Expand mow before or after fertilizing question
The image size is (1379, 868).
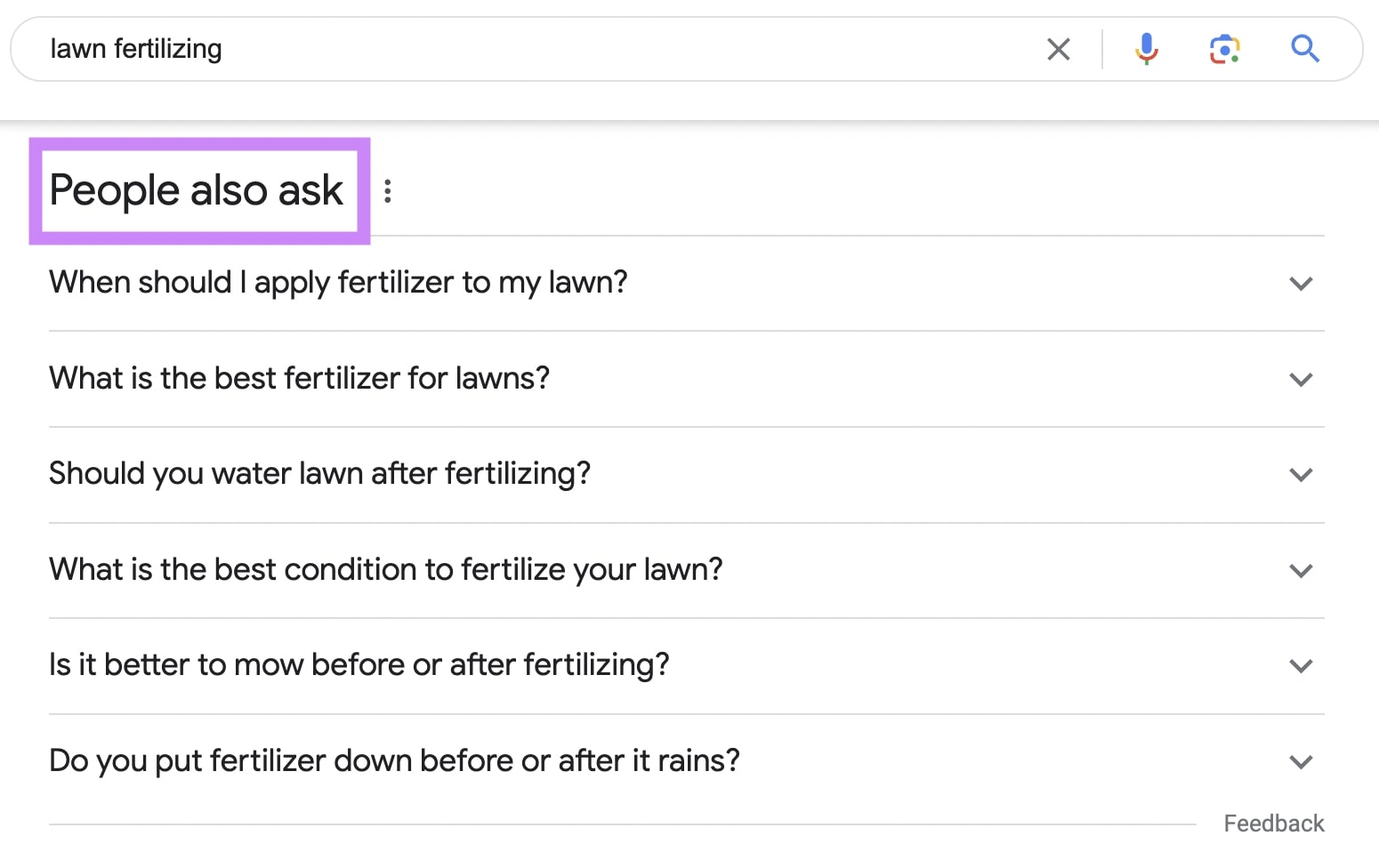click(x=1300, y=666)
